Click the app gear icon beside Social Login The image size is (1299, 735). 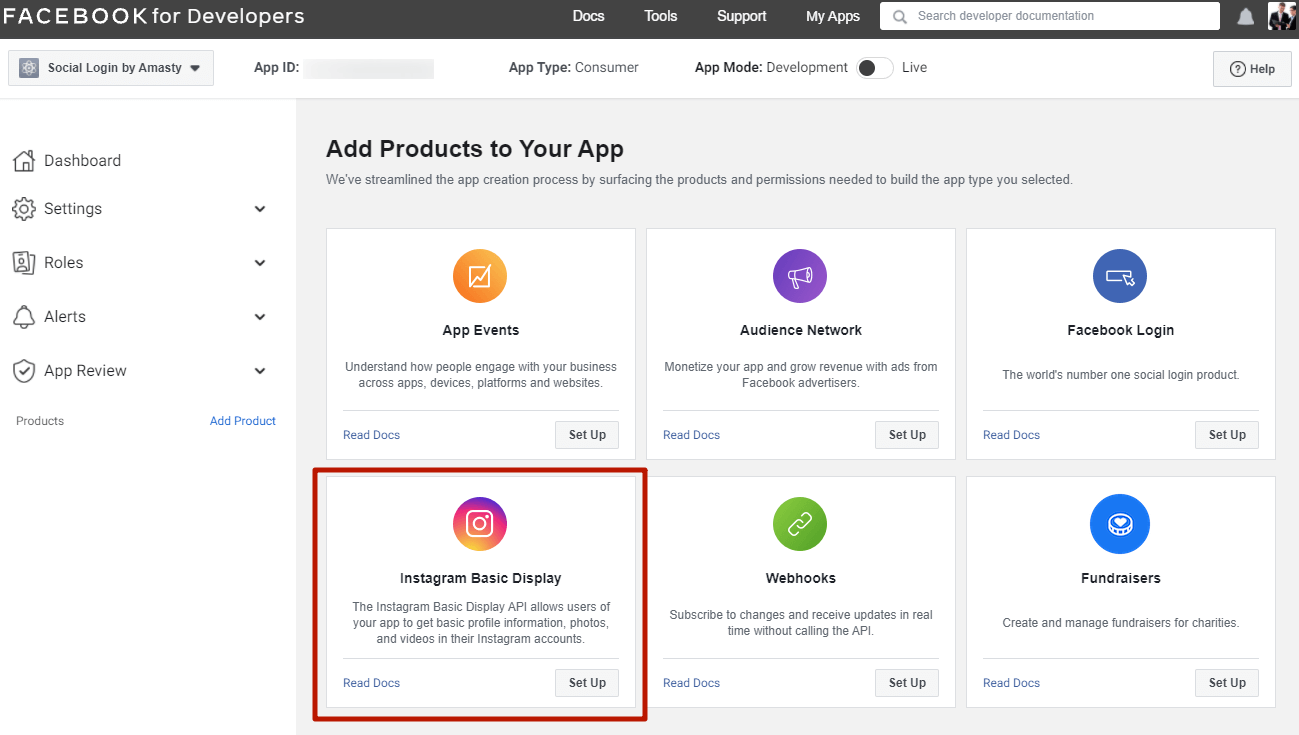(x=28, y=68)
